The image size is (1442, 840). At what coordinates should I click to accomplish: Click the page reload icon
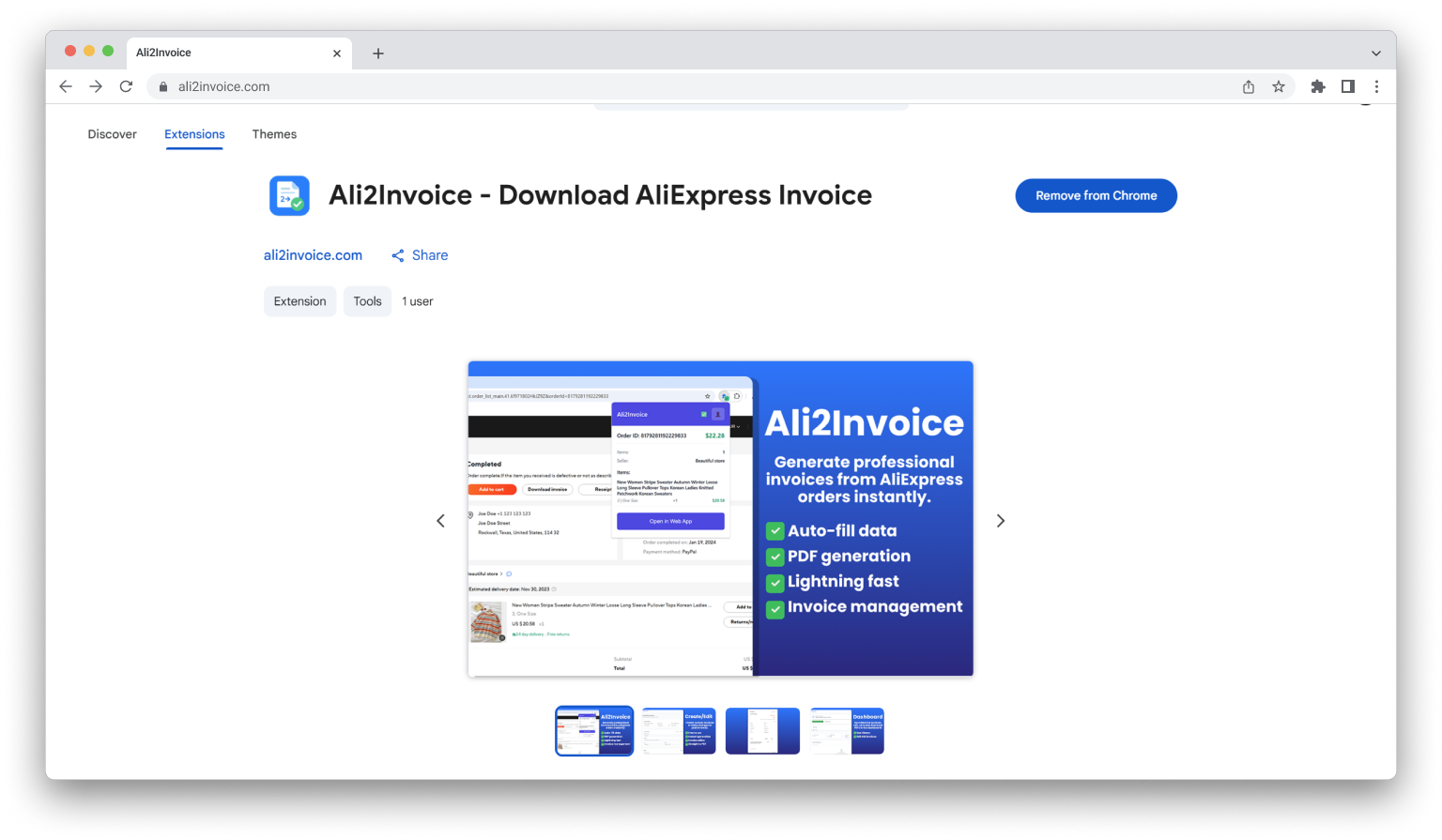click(x=126, y=85)
